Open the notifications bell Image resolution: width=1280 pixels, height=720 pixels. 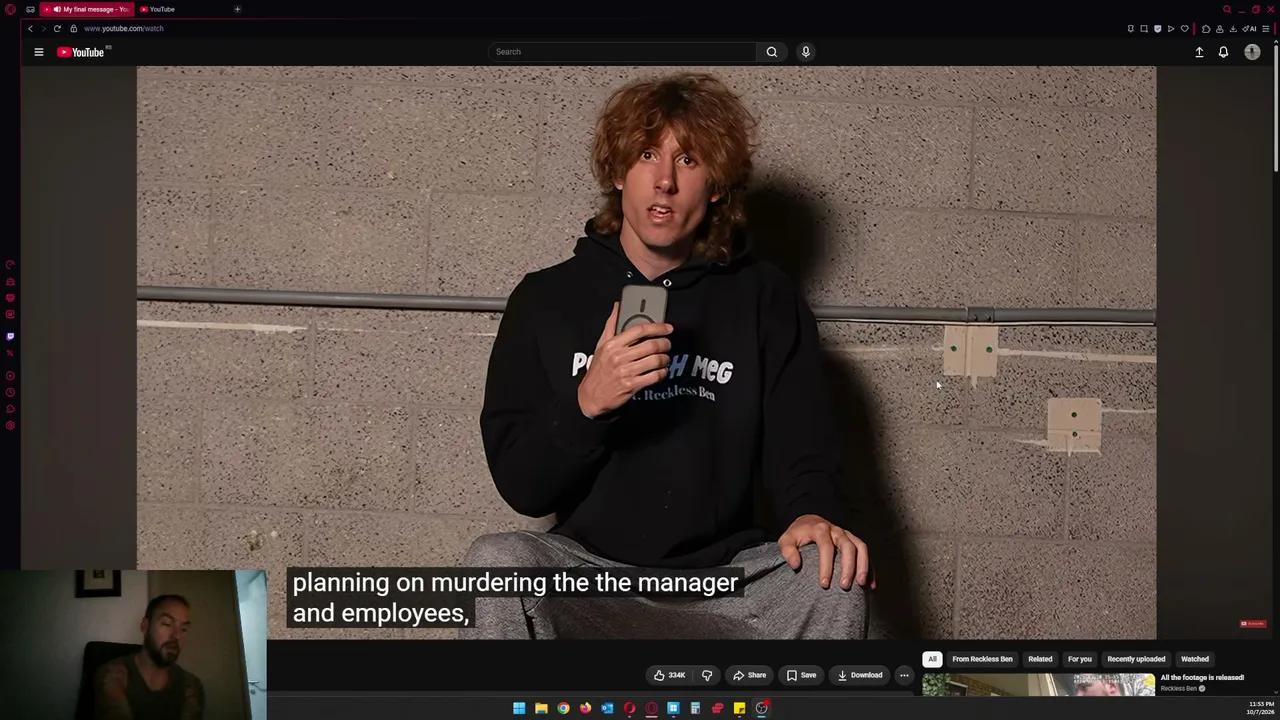(x=1223, y=52)
